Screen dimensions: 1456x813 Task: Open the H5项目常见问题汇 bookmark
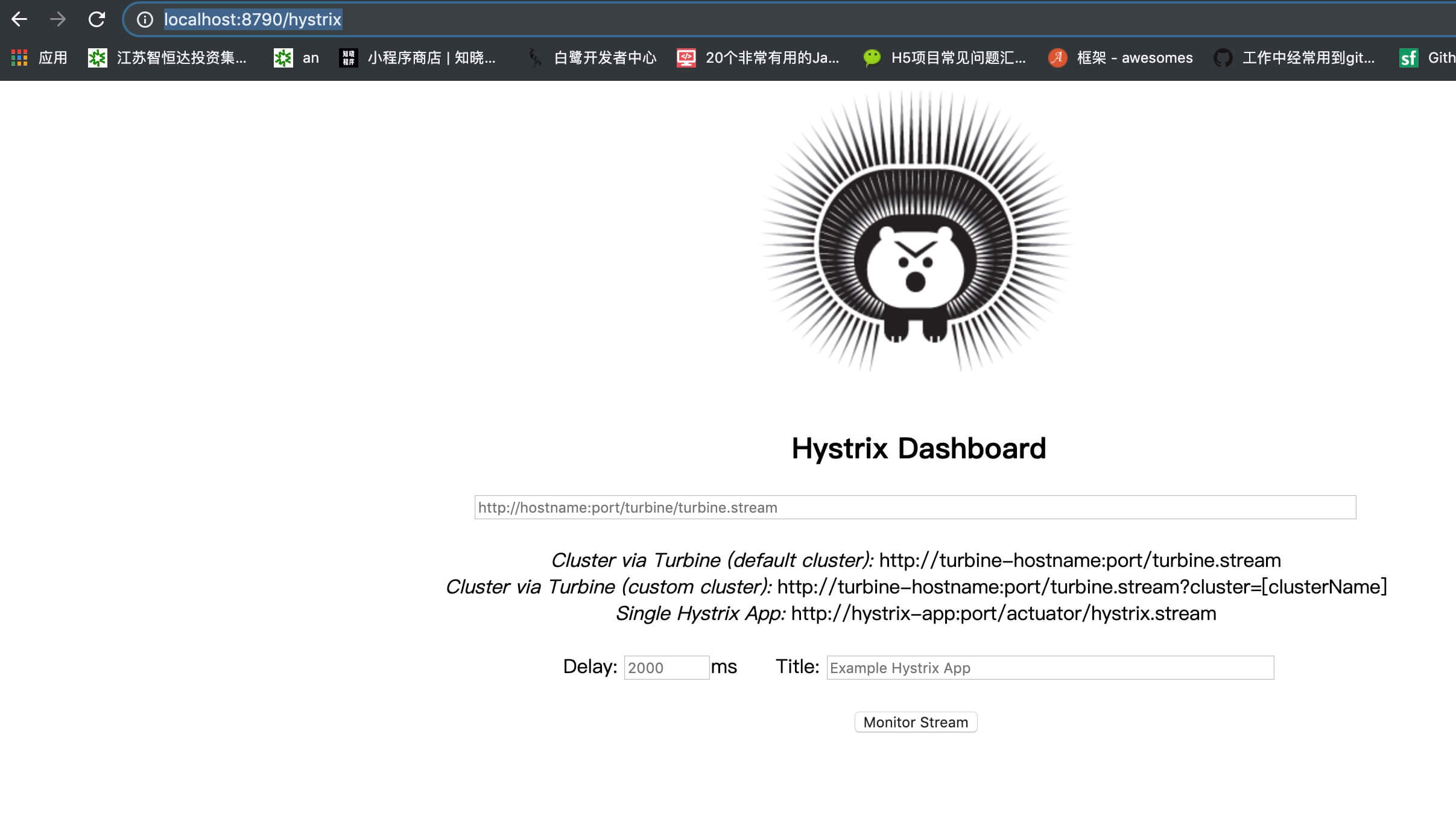click(944, 58)
